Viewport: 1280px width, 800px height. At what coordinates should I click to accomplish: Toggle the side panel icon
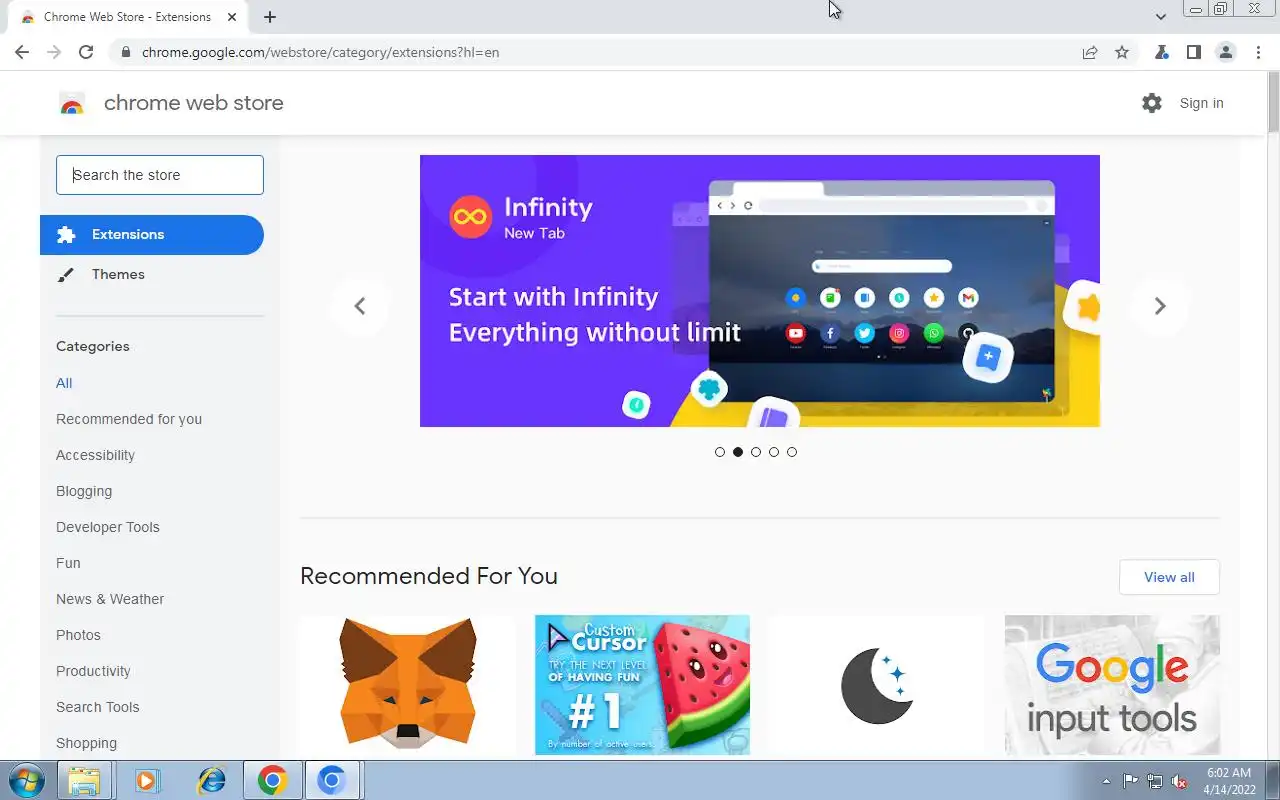tap(1194, 52)
